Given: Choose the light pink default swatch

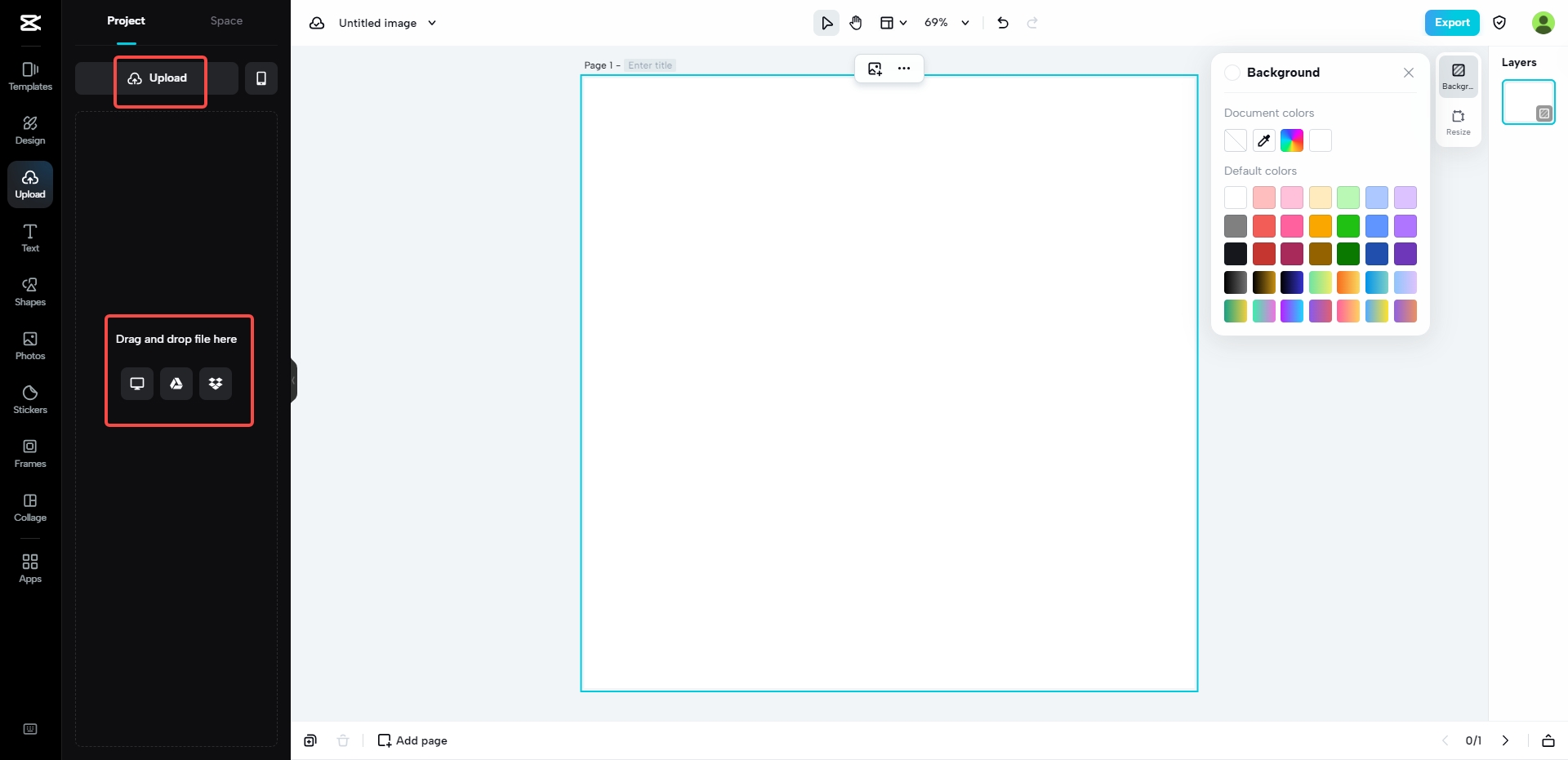Looking at the screenshot, I should pos(1292,198).
